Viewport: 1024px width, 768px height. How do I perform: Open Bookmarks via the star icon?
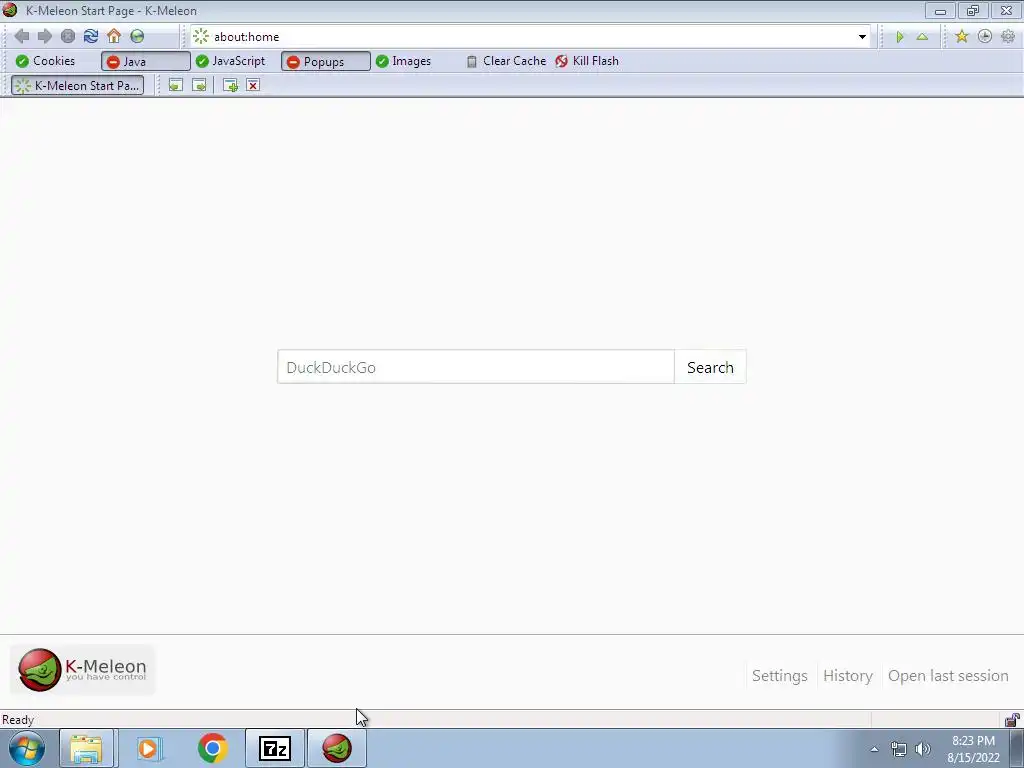coord(961,37)
